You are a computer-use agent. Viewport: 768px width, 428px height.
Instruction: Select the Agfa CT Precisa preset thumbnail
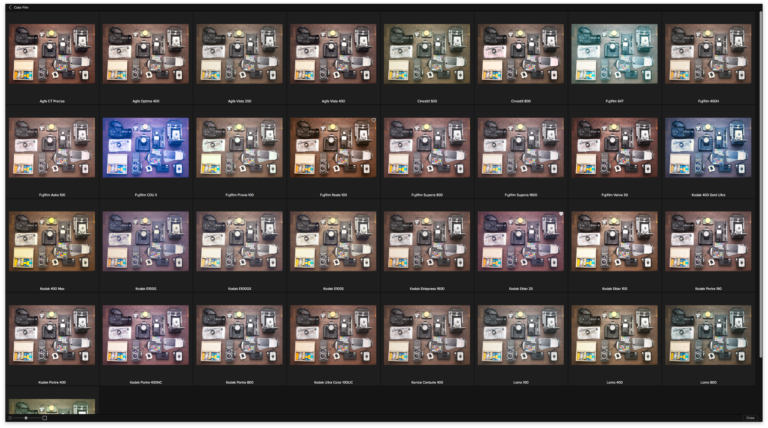coord(52,54)
